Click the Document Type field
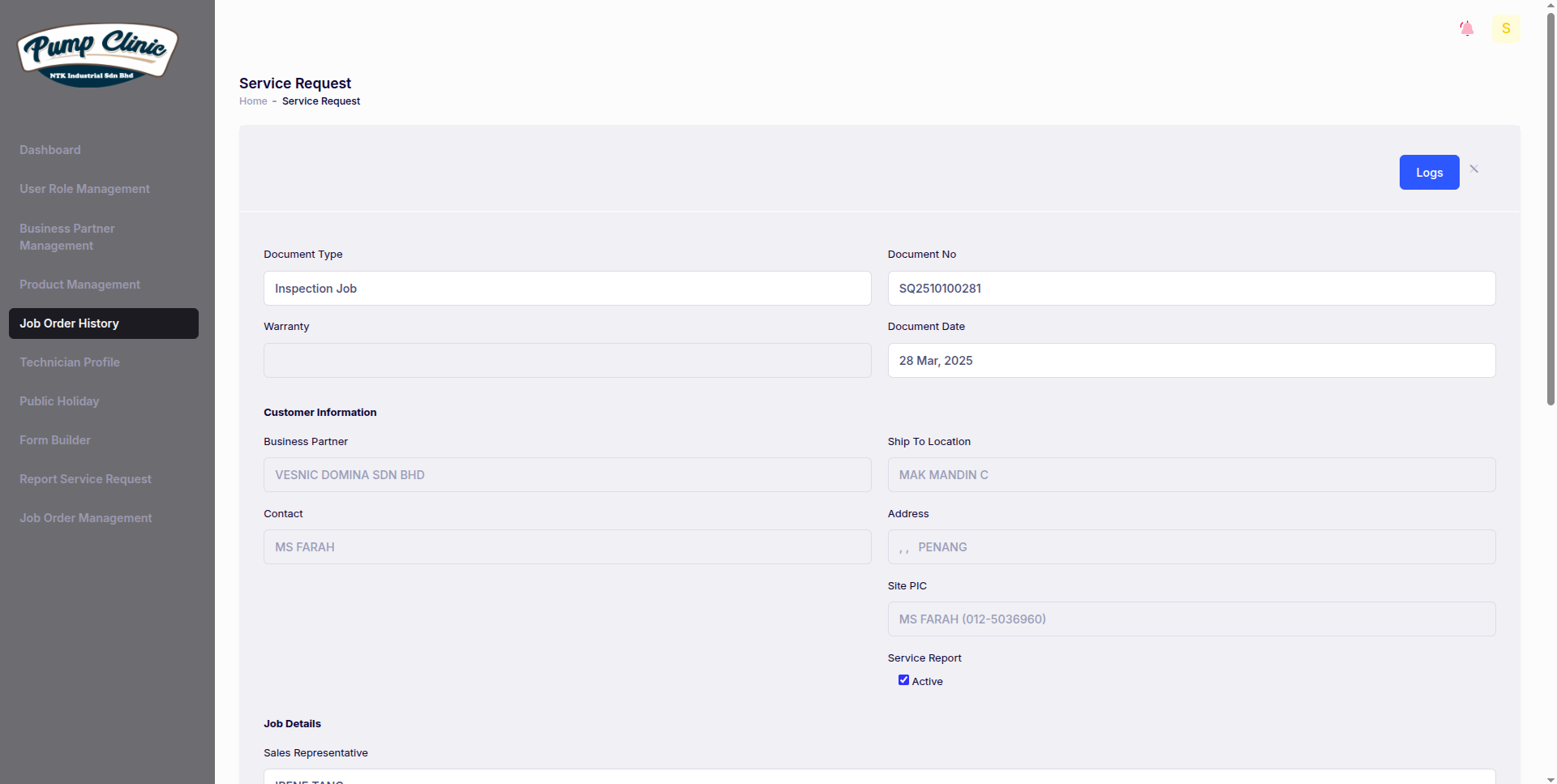This screenshot has height=784, width=1557. pyautogui.click(x=567, y=289)
